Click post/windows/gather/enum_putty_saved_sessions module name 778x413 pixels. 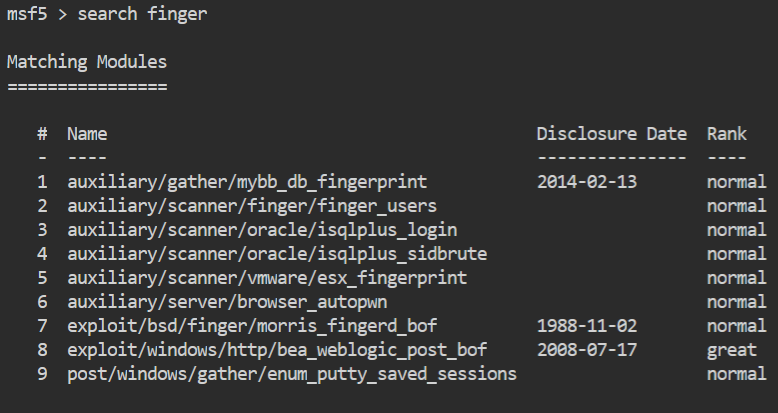coord(291,374)
